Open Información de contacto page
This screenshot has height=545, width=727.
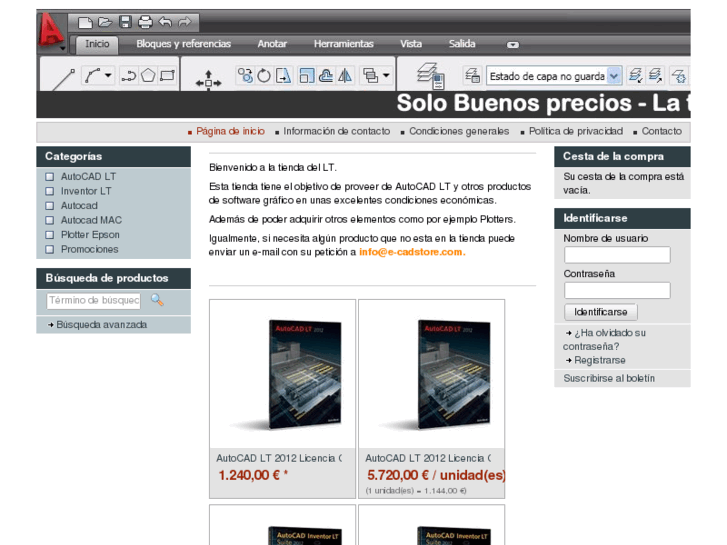click(337, 131)
